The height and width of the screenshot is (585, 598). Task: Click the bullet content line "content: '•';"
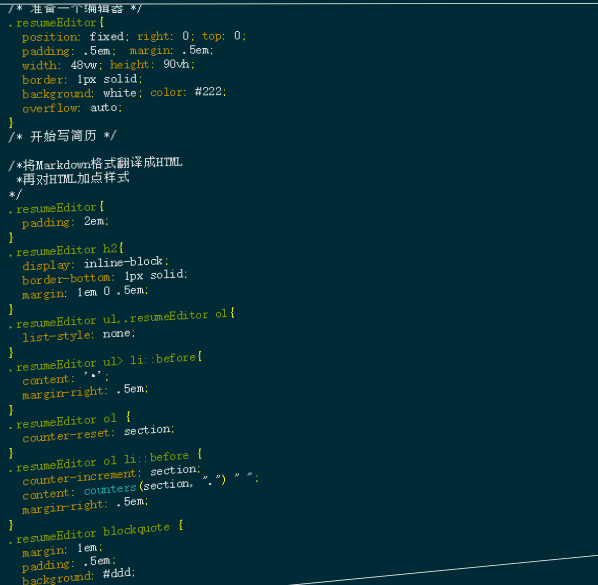click(65, 379)
